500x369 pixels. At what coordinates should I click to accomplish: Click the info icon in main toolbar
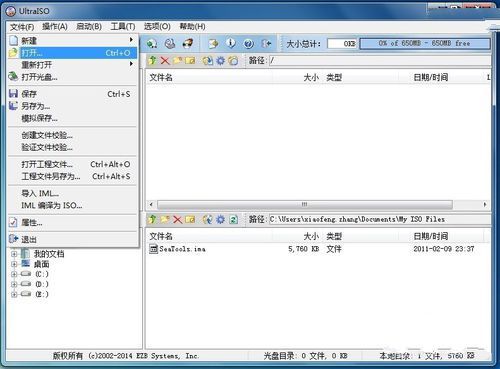(231, 43)
